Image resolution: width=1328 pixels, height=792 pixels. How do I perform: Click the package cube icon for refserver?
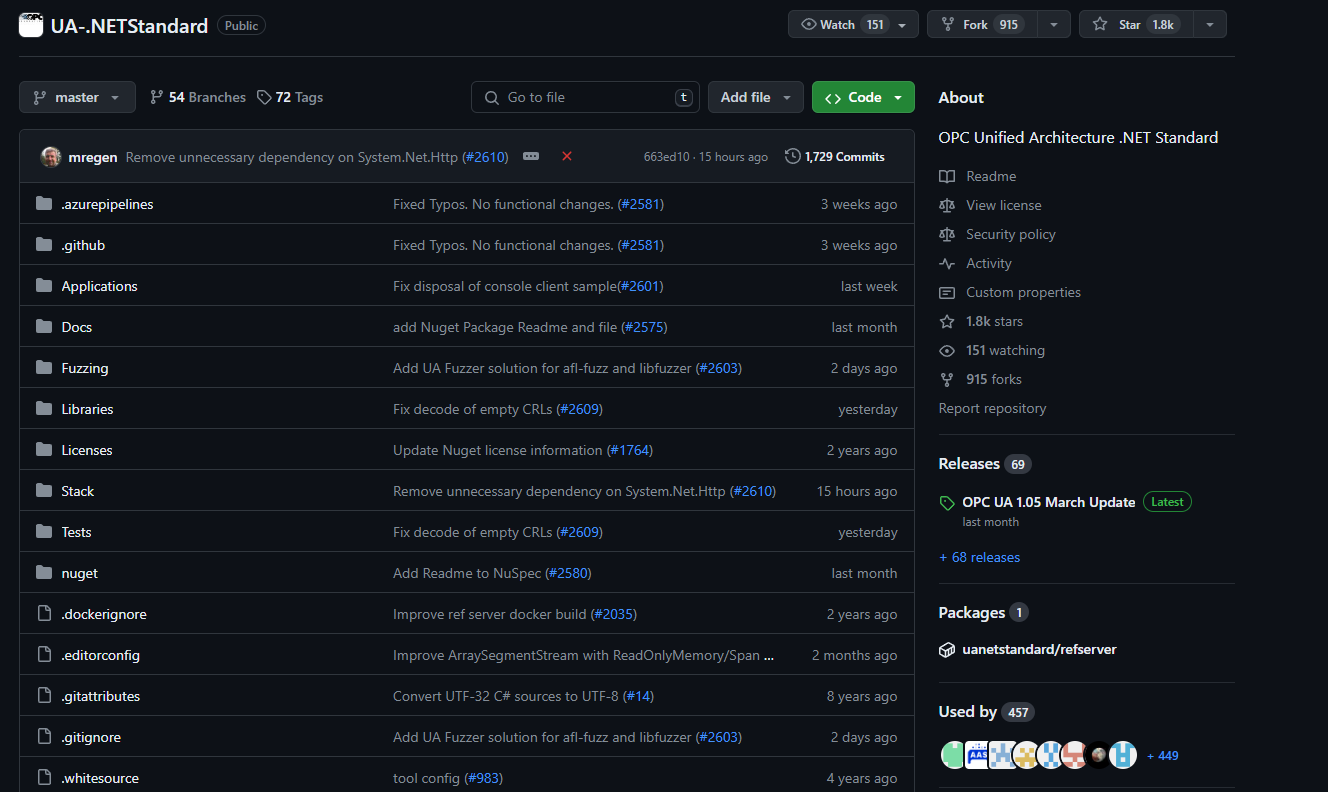pos(947,650)
